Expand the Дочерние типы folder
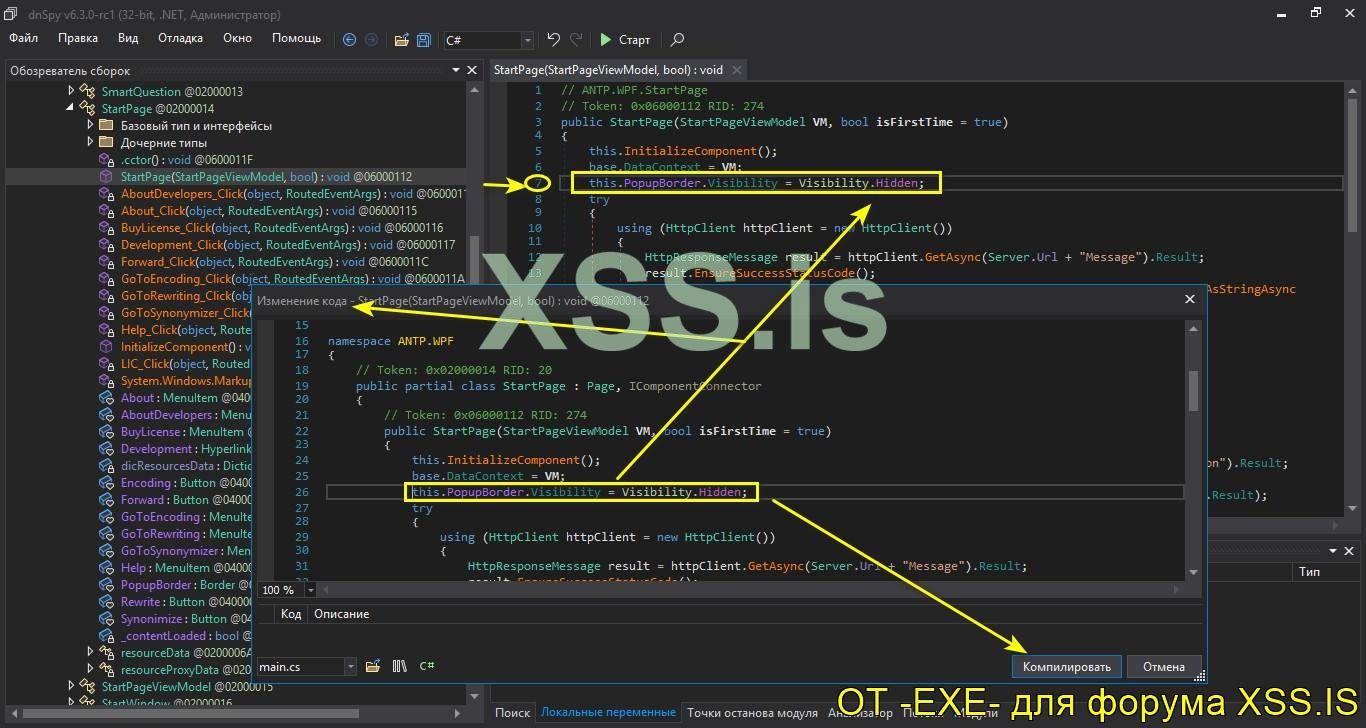The image size is (1366, 728). [x=90, y=142]
